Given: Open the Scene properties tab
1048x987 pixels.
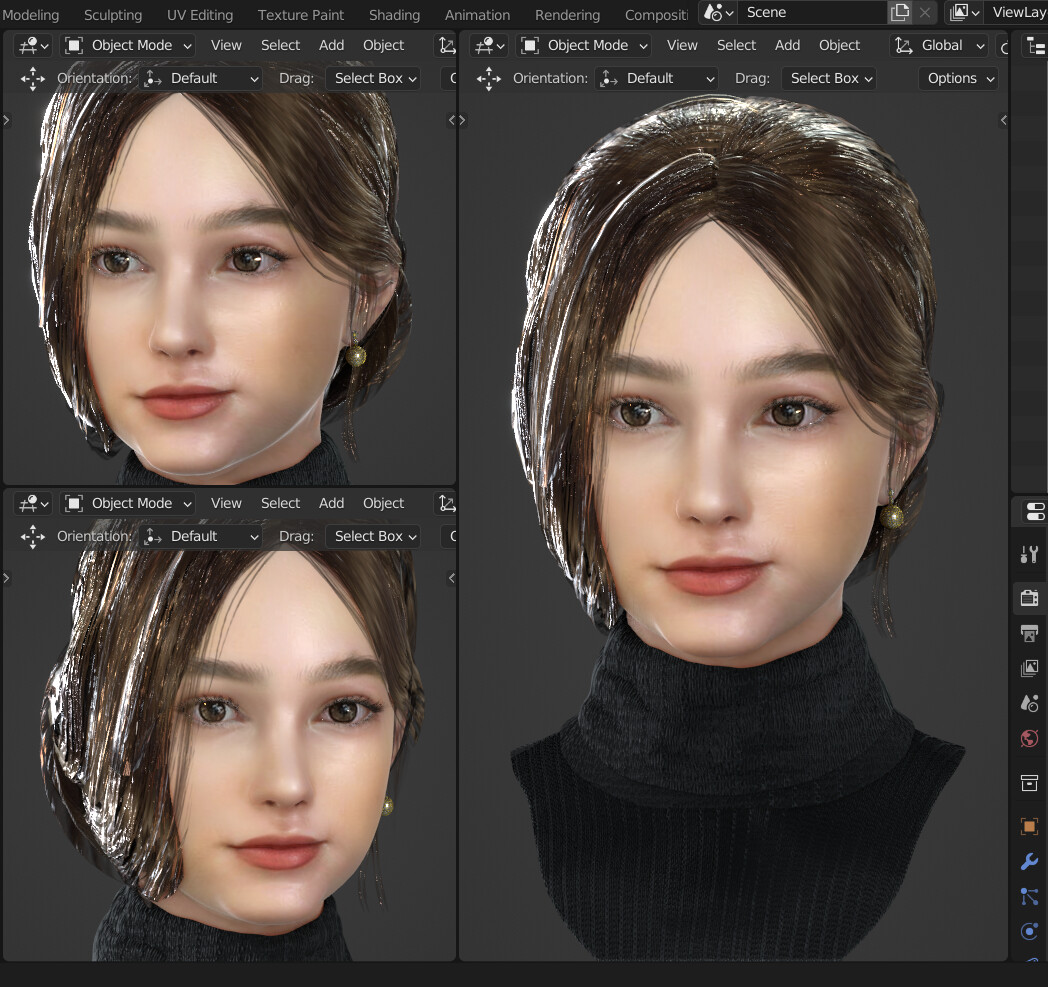Looking at the screenshot, I should tap(1030, 703).
